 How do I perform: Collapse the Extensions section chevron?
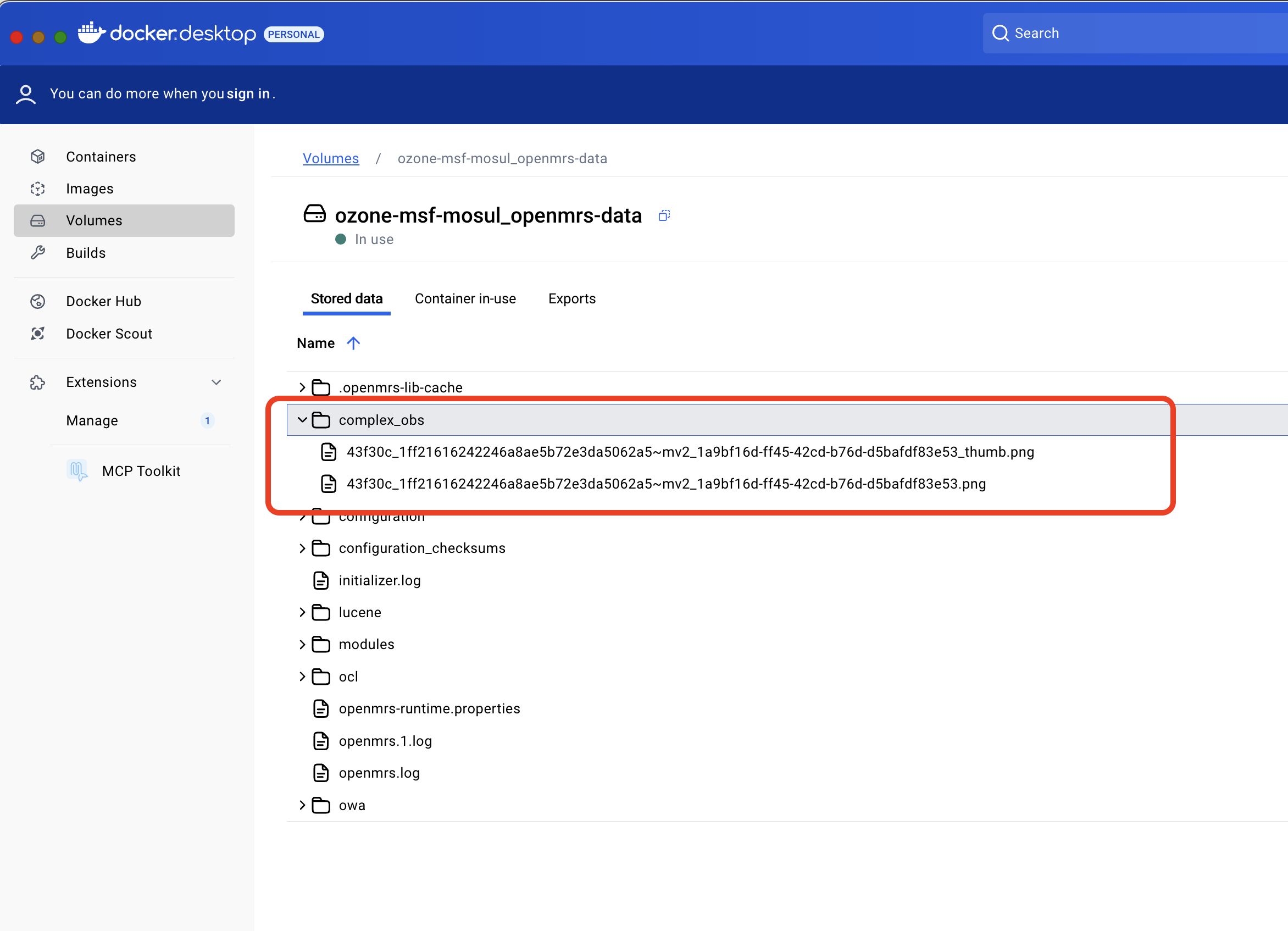point(216,383)
